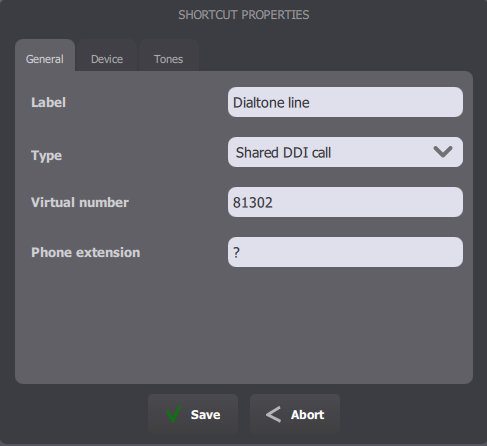Screen dimensions: 487x446
Task: Click the SHORTCUT PROPERTIES title
Action: 244,15
